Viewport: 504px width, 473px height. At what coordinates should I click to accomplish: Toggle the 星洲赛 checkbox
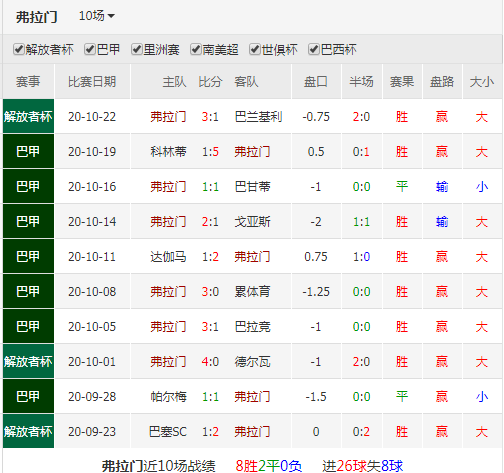[137, 49]
